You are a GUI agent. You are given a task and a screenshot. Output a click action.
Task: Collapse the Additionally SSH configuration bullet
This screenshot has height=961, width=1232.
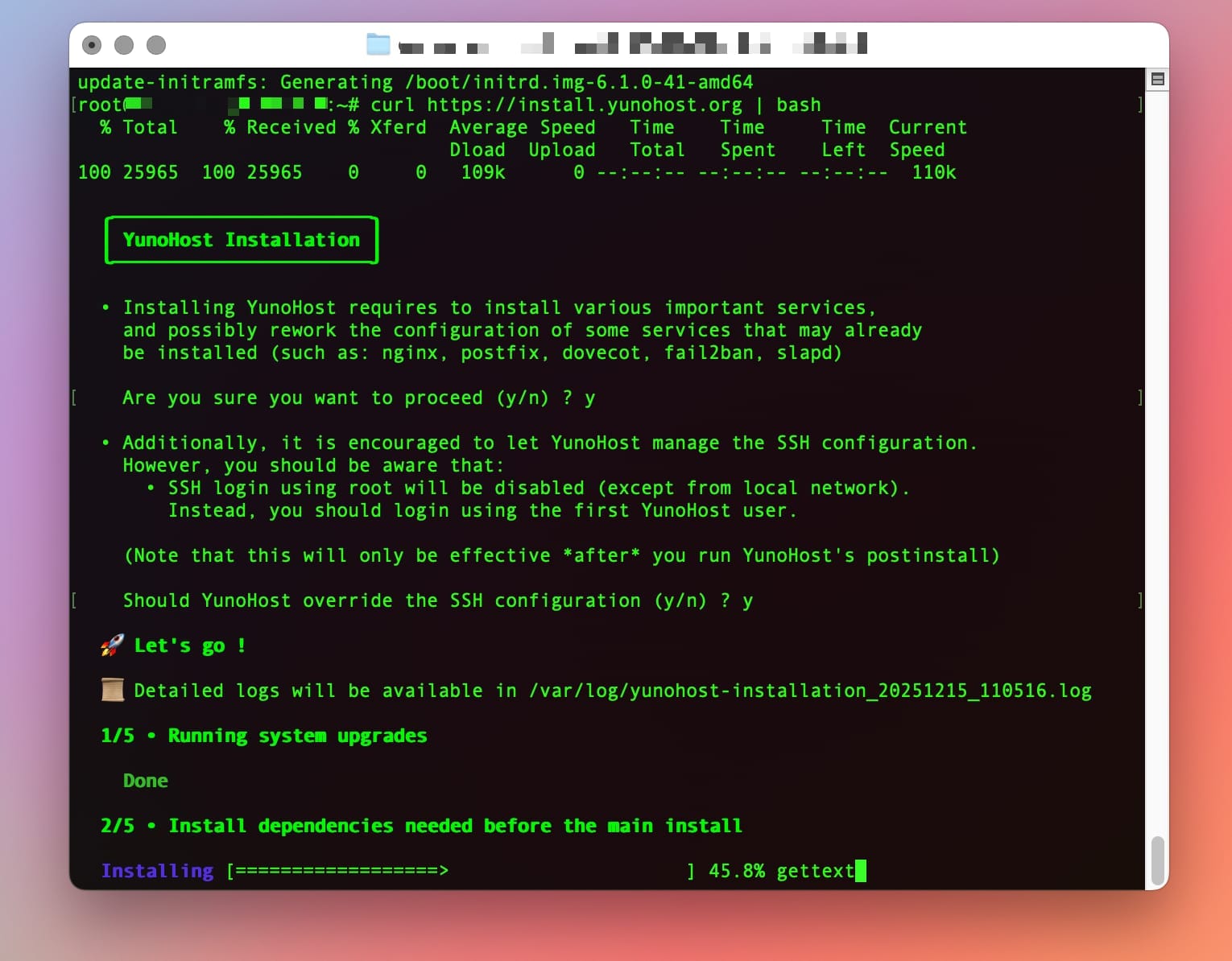105,442
